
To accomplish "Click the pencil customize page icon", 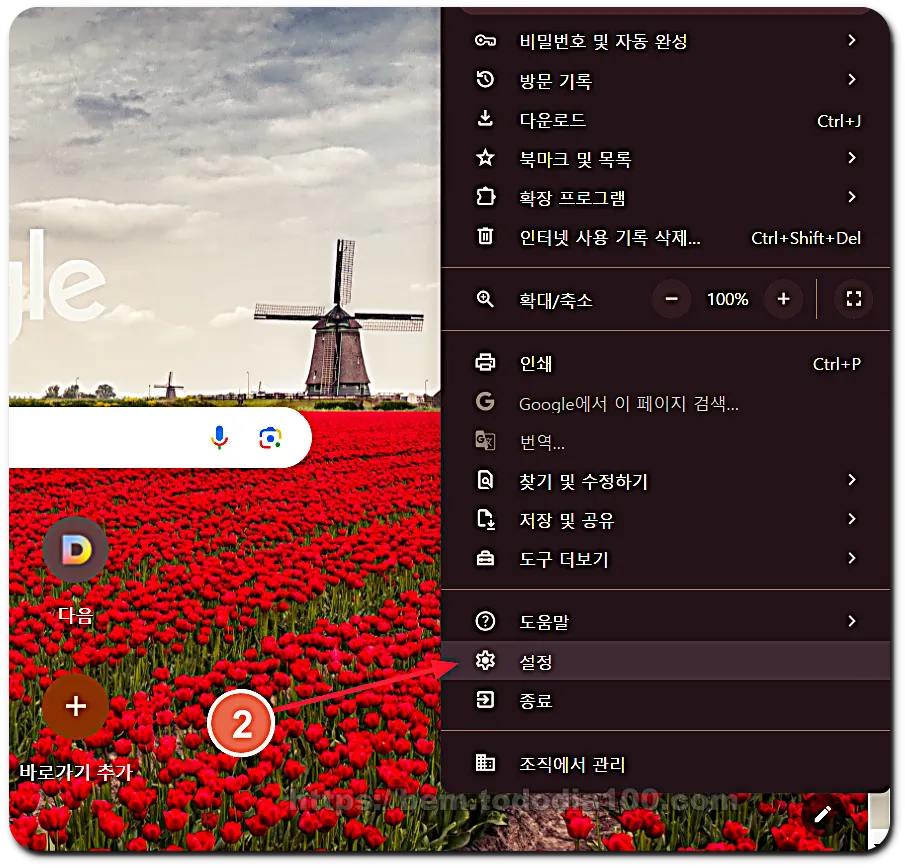I will 822,814.
